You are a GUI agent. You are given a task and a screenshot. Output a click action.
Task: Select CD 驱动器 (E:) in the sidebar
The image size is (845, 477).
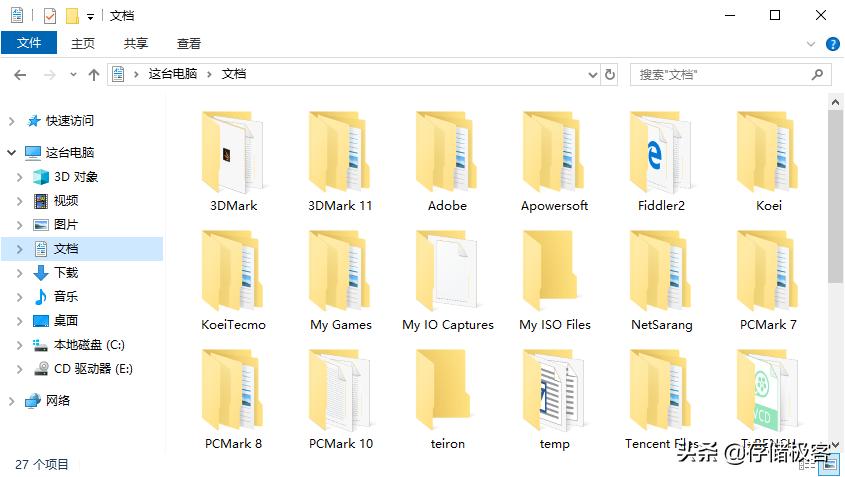coord(93,369)
